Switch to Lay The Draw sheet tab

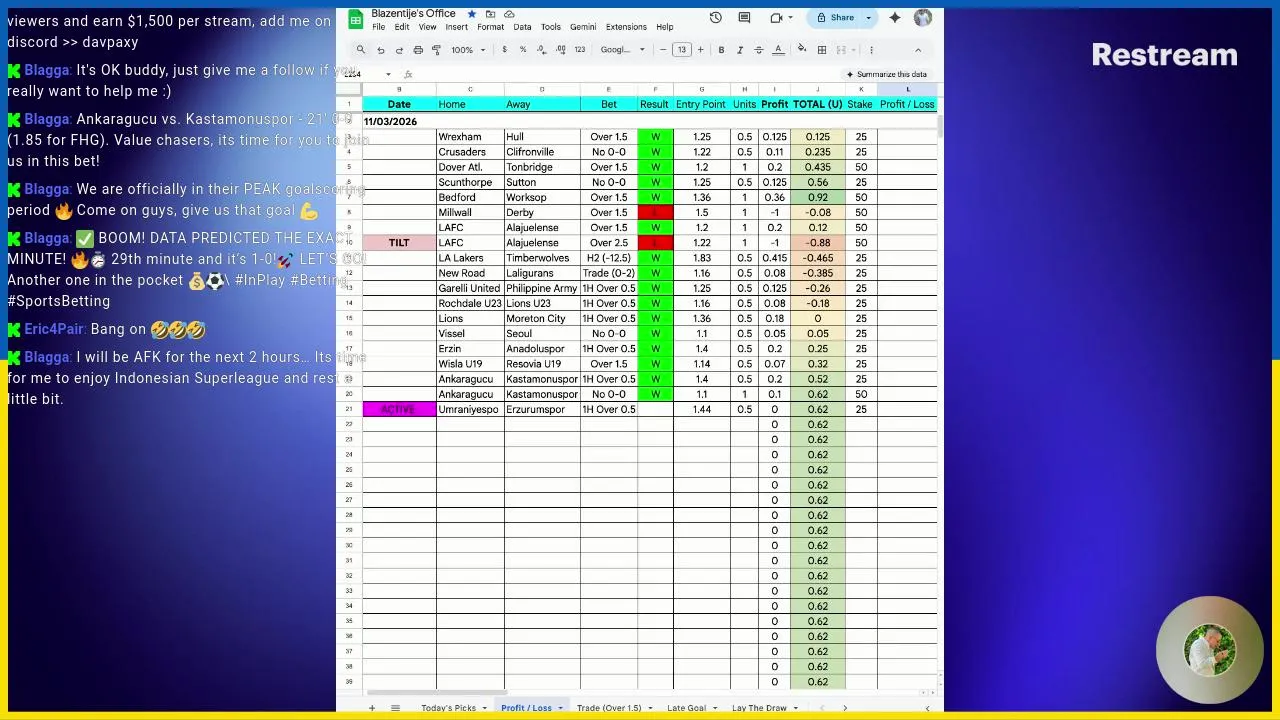click(759, 708)
